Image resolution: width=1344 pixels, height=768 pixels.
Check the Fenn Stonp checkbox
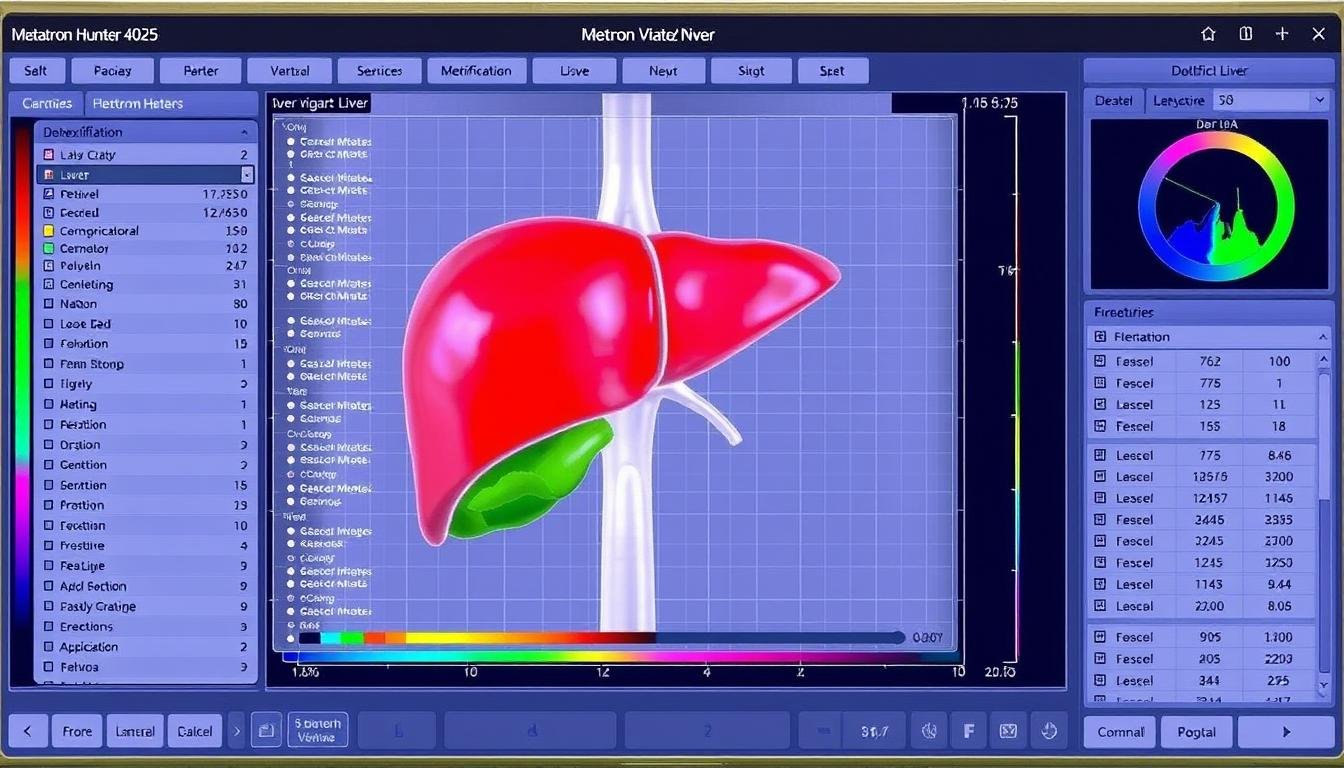49,364
